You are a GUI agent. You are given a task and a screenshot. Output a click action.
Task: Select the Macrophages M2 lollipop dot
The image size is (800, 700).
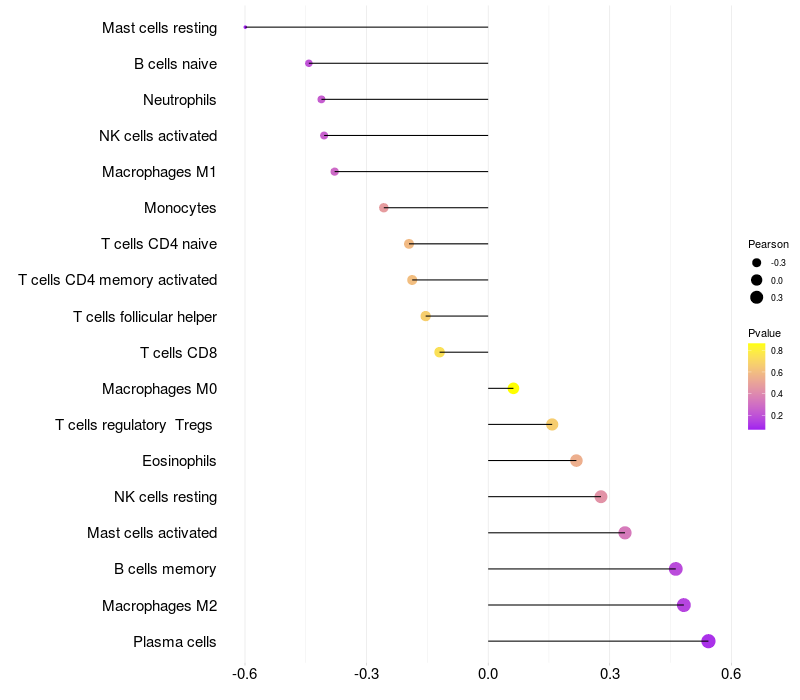[x=684, y=605]
